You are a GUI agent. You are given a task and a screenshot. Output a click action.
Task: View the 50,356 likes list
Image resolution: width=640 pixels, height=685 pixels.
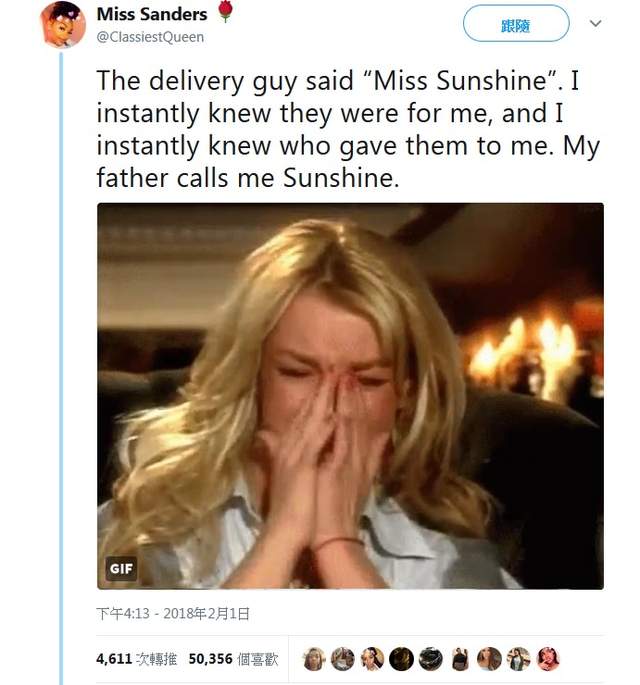point(232,659)
